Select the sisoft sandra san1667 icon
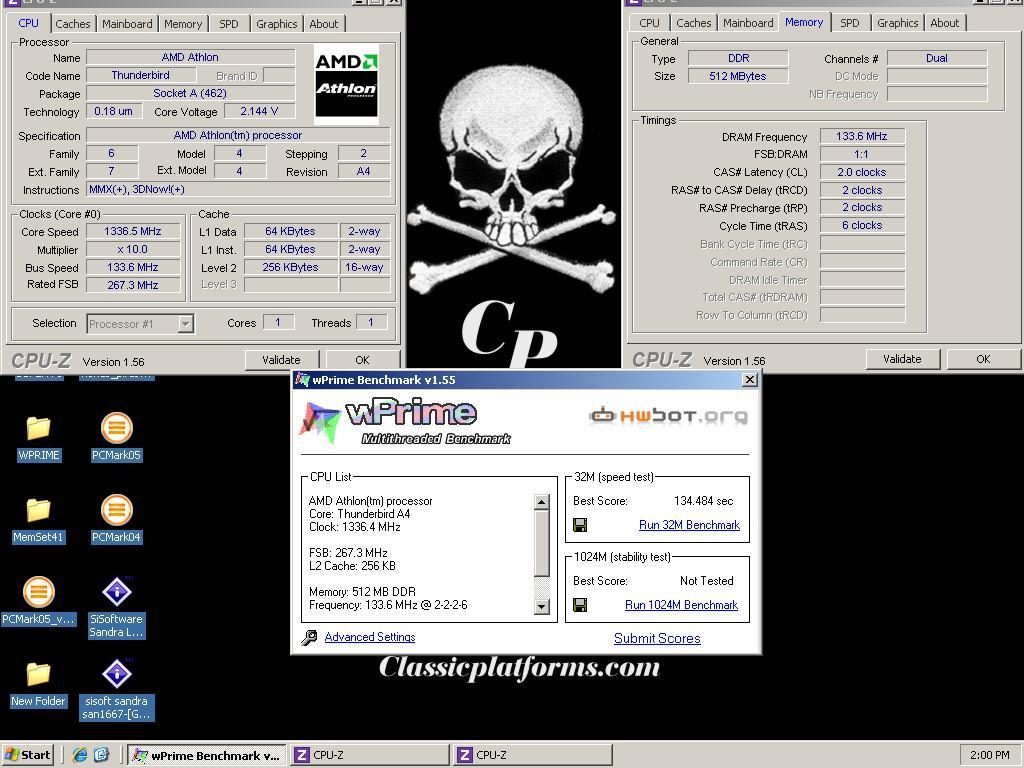Screen dimensions: 1024x768 tap(116, 690)
